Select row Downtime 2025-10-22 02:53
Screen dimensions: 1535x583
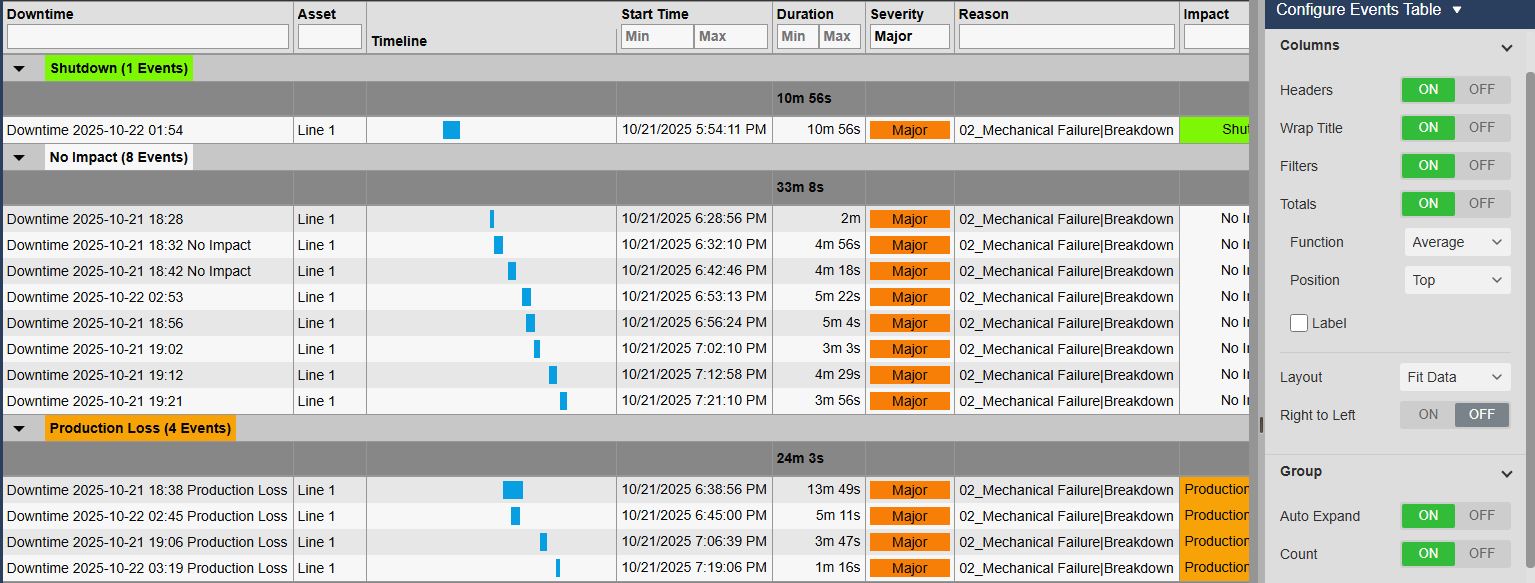[x=626, y=297]
